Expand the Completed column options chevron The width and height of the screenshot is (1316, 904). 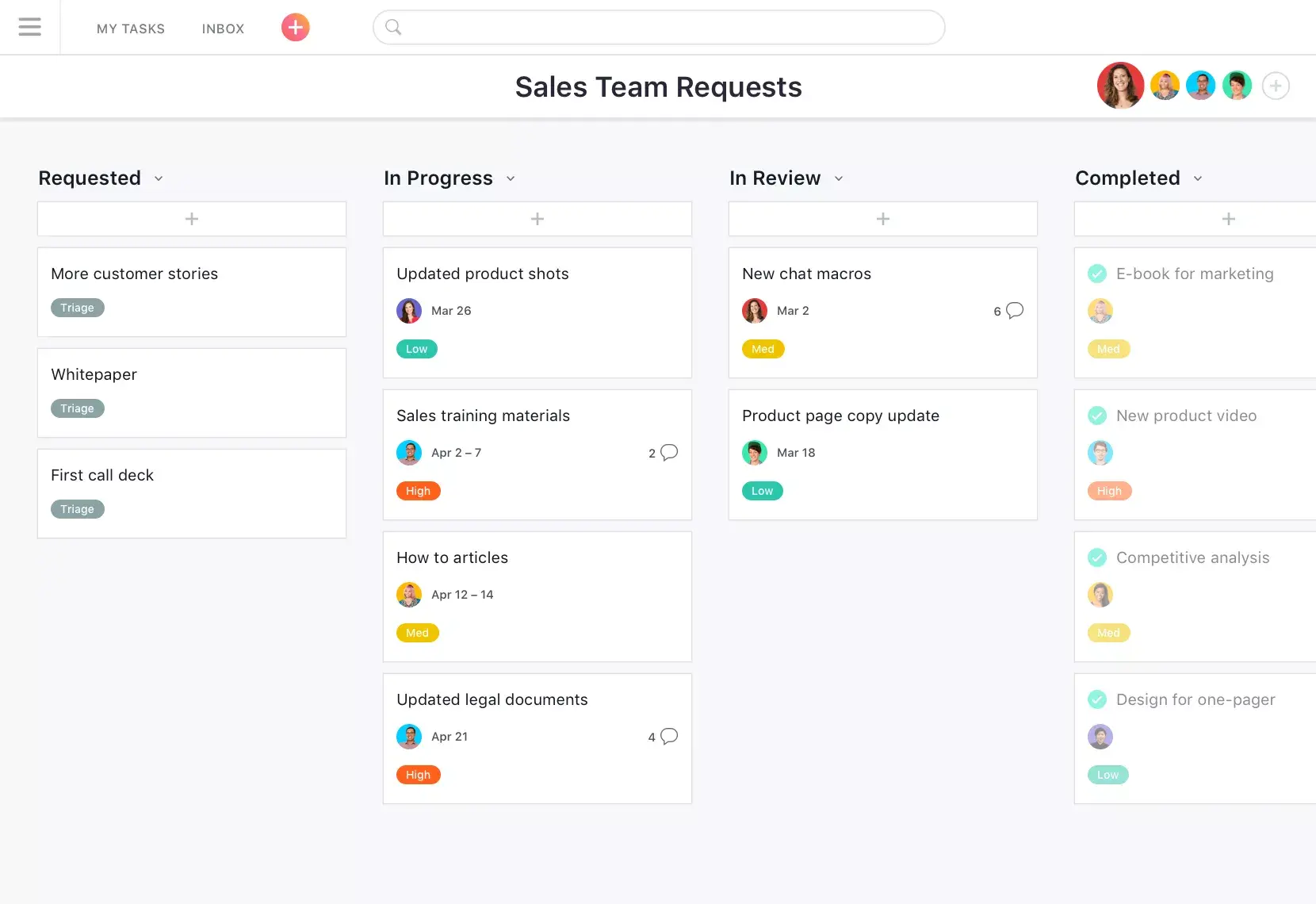click(1198, 178)
